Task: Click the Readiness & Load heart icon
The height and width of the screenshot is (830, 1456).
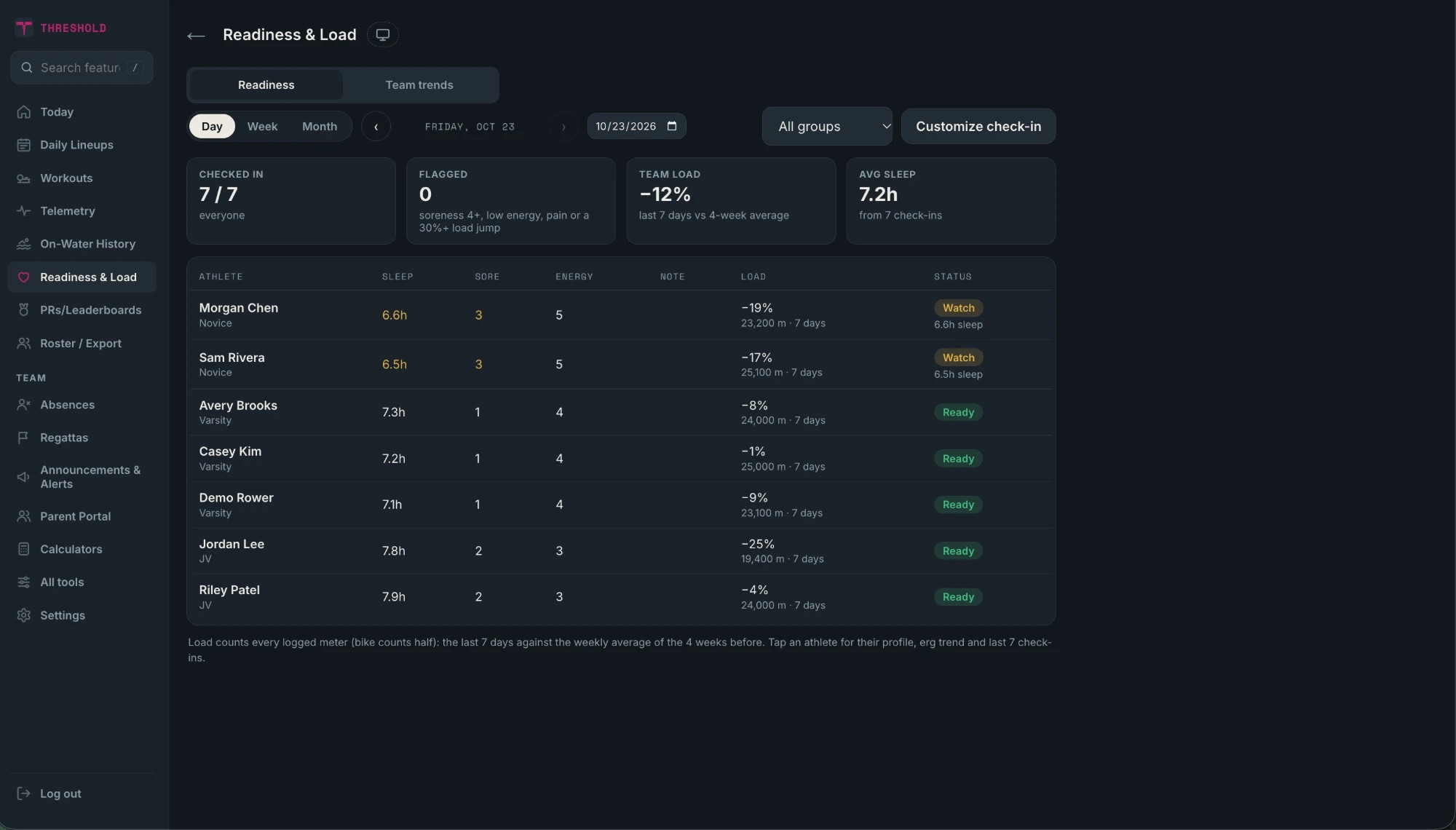Action: point(24,277)
